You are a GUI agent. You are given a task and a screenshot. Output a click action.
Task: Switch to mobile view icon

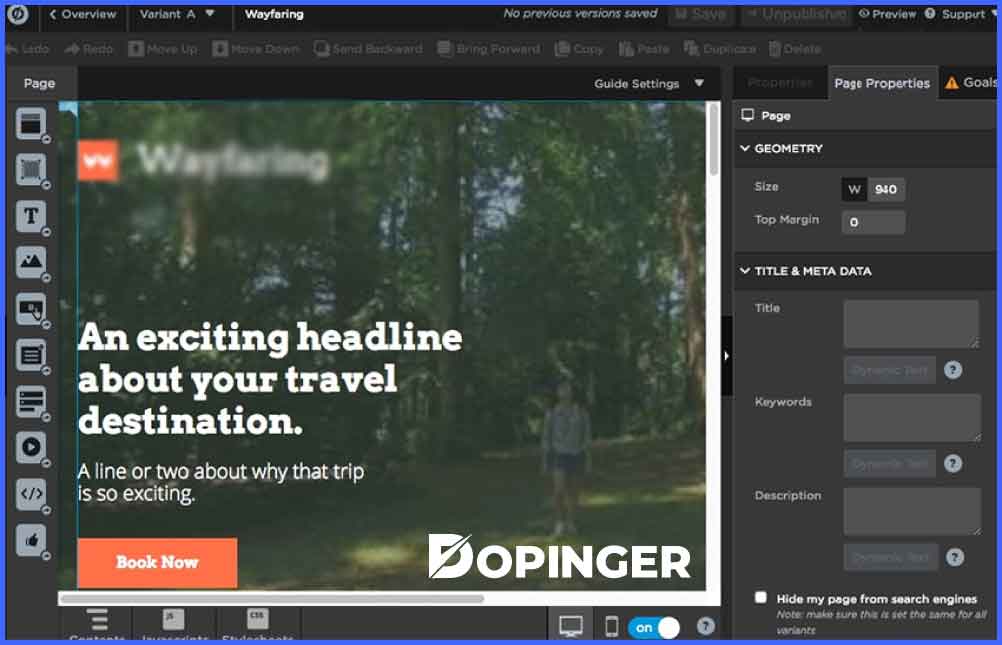pos(610,626)
